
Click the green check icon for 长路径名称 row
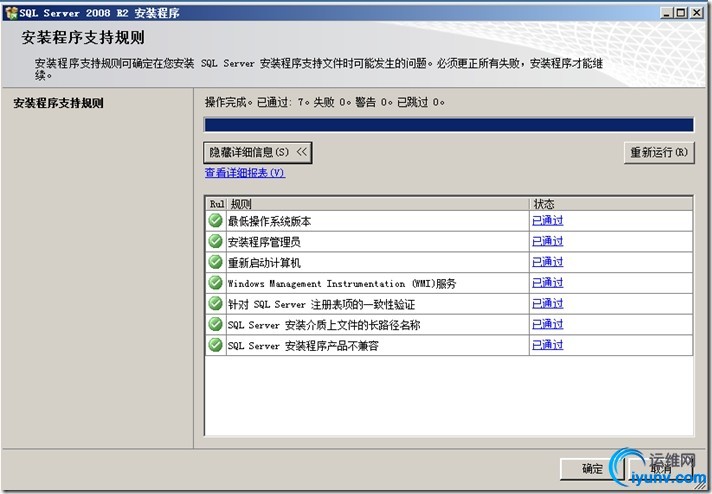(215, 324)
